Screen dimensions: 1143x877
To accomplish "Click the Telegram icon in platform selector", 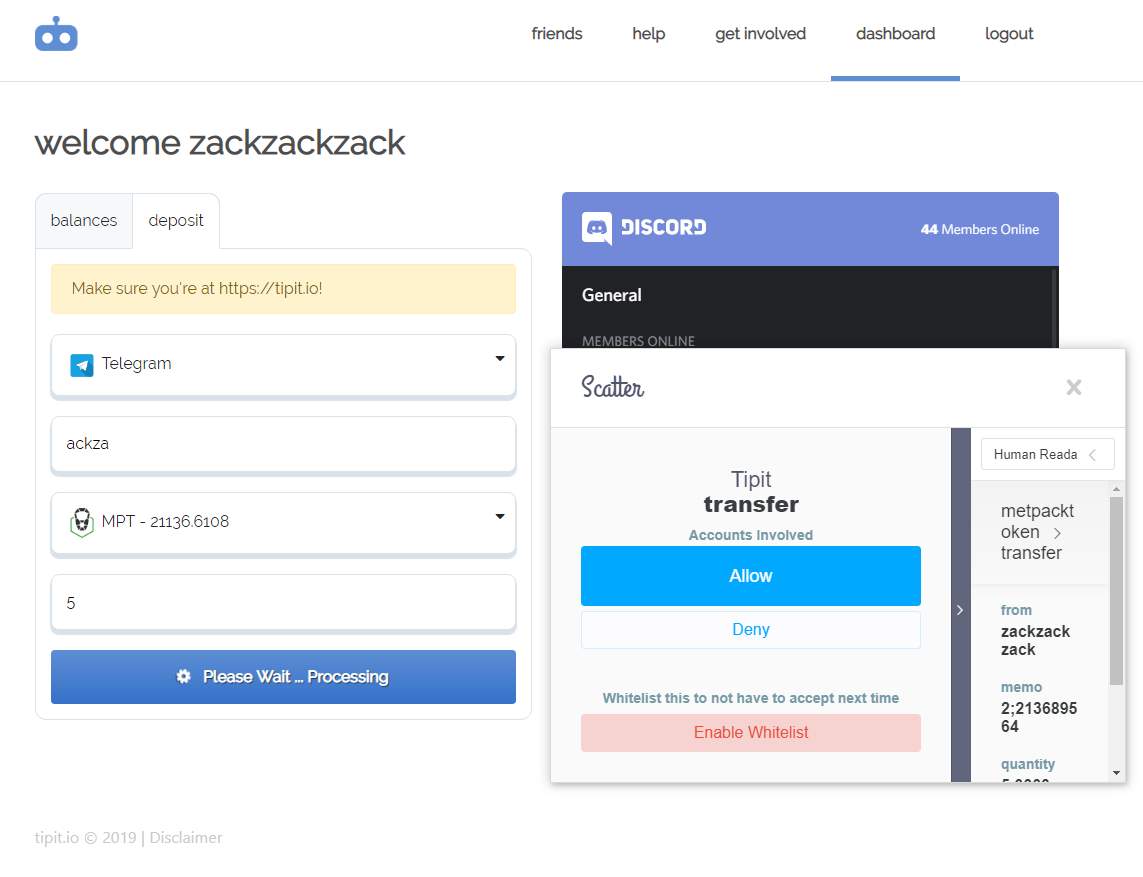I will tap(82, 365).
